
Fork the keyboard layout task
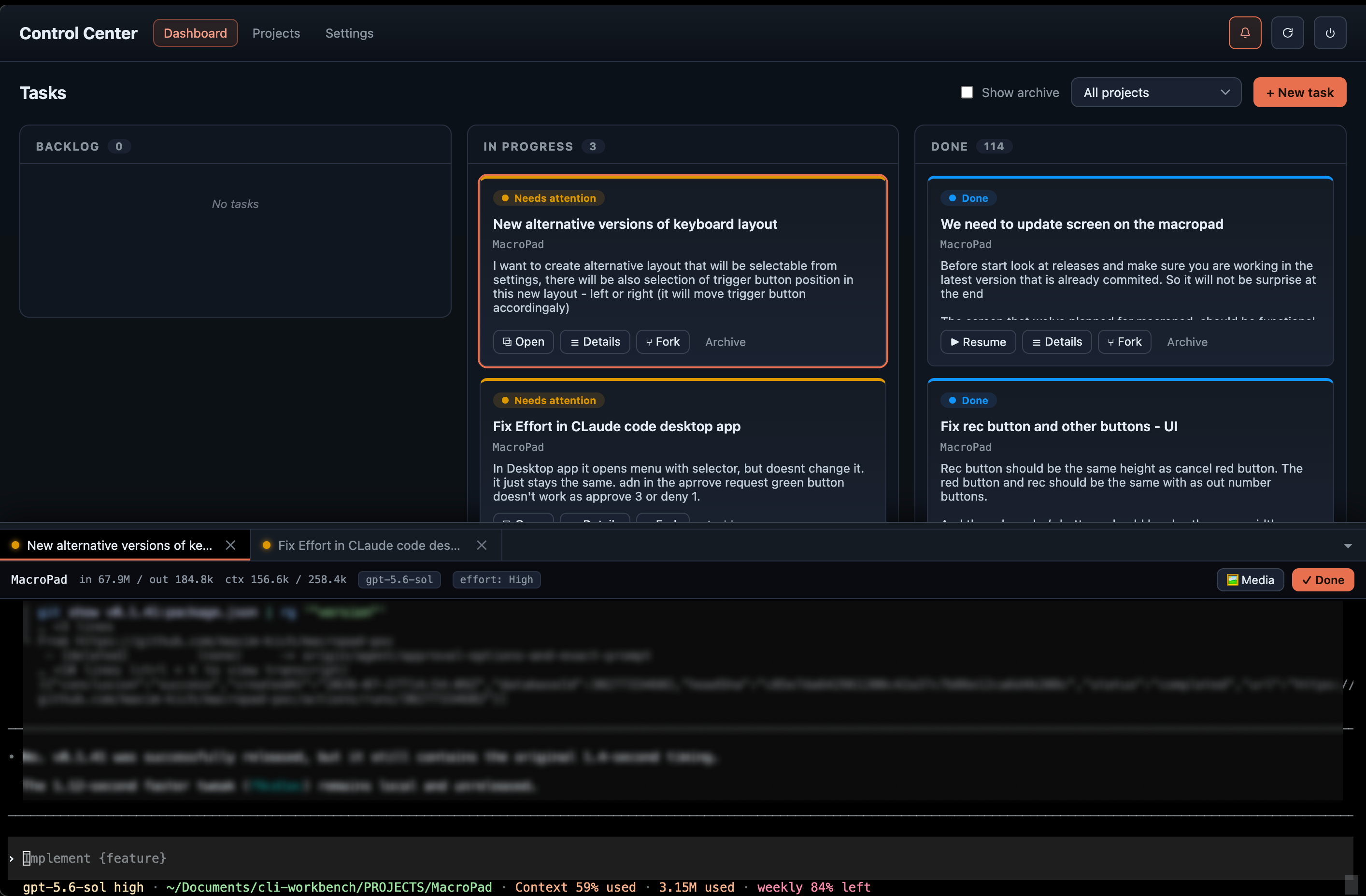[662, 342]
